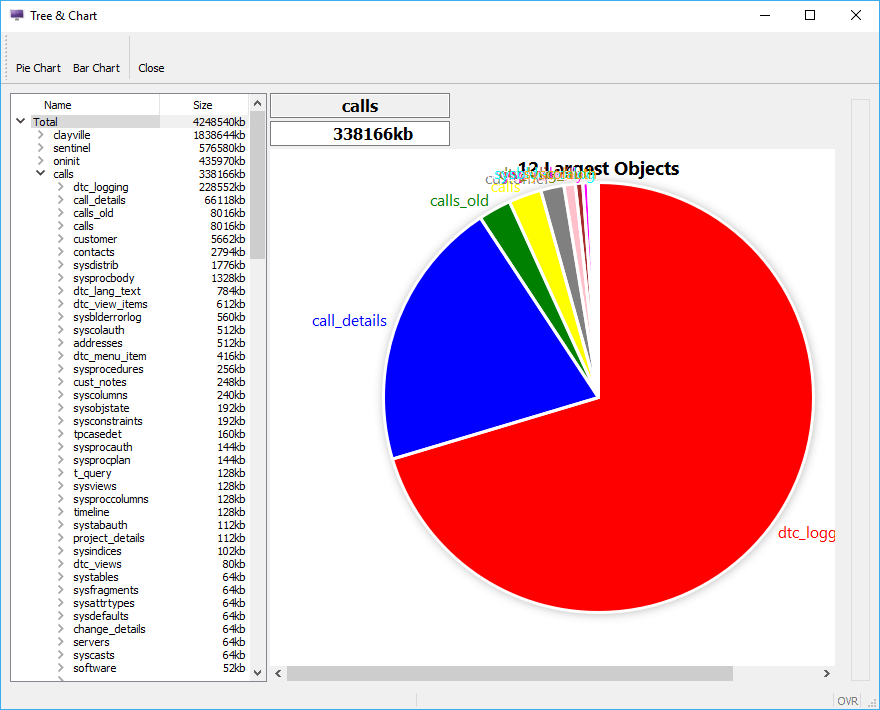Click the Pie Chart toolbar button
This screenshot has height=710, width=880.
click(x=38, y=68)
